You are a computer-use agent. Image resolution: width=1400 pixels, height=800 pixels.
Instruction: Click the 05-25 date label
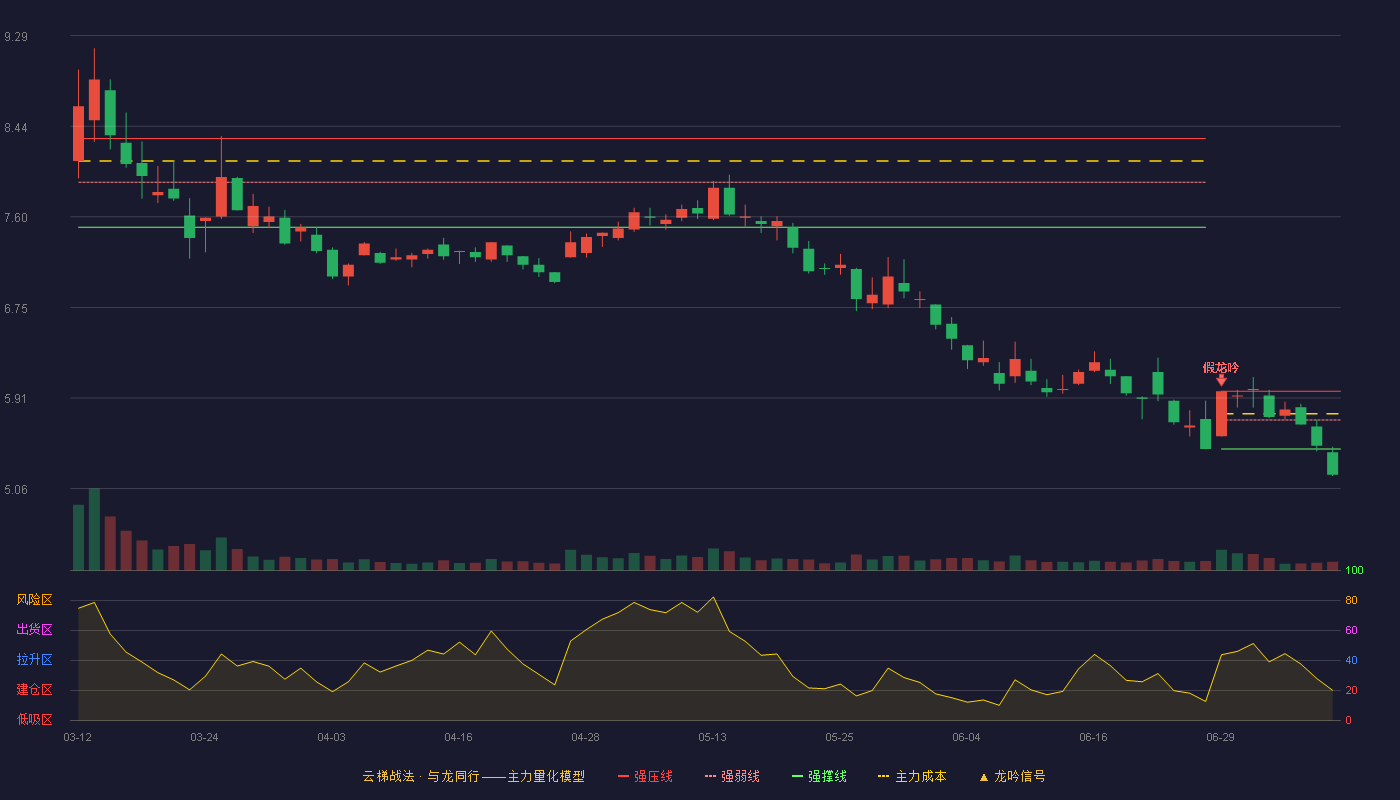(839, 737)
